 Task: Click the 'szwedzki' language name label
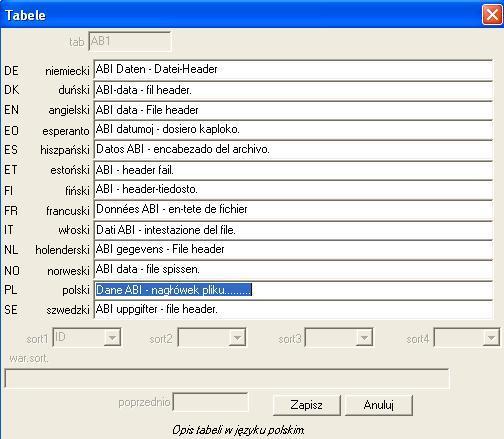(x=68, y=310)
